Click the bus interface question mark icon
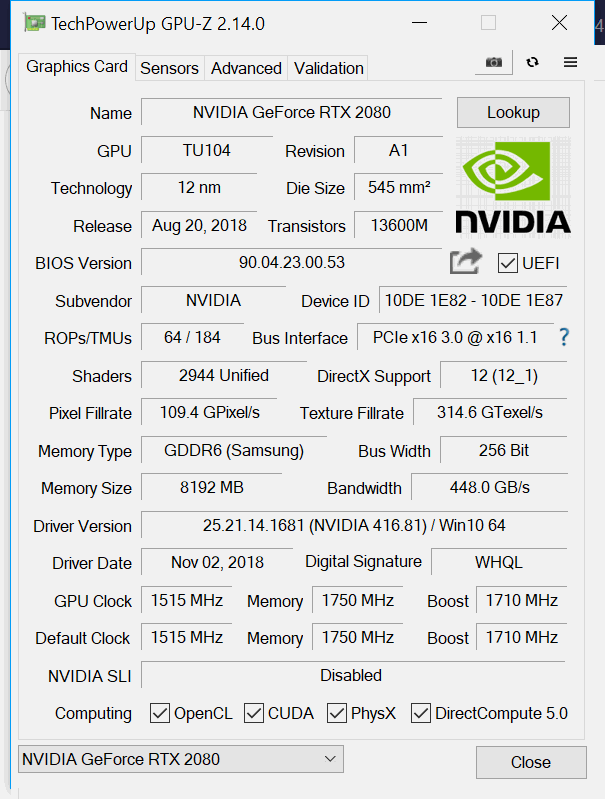This screenshot has width=605, height=799. point(564,337)
